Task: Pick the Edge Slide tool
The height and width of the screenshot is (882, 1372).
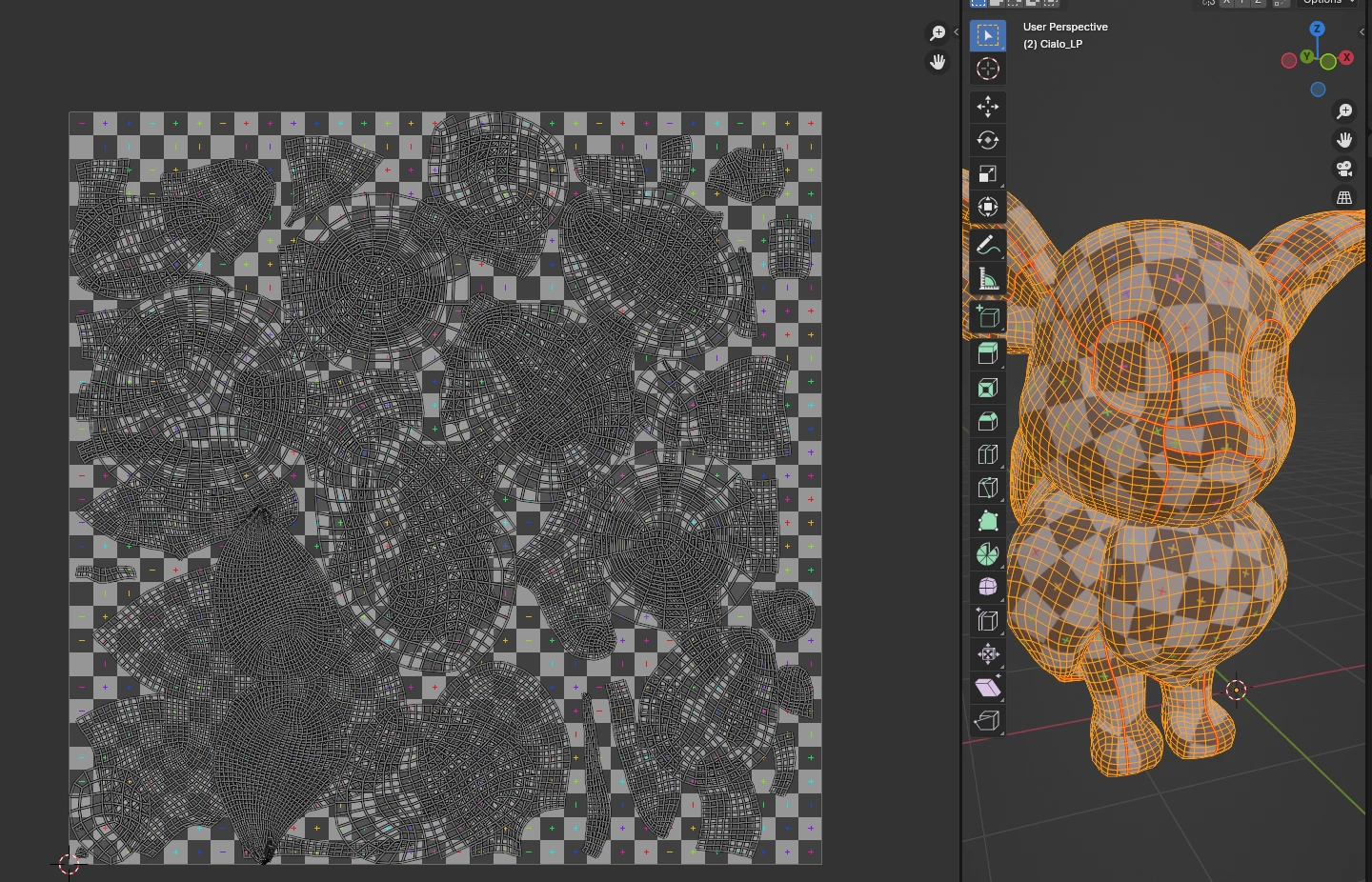Action: [x=988, y=621]
